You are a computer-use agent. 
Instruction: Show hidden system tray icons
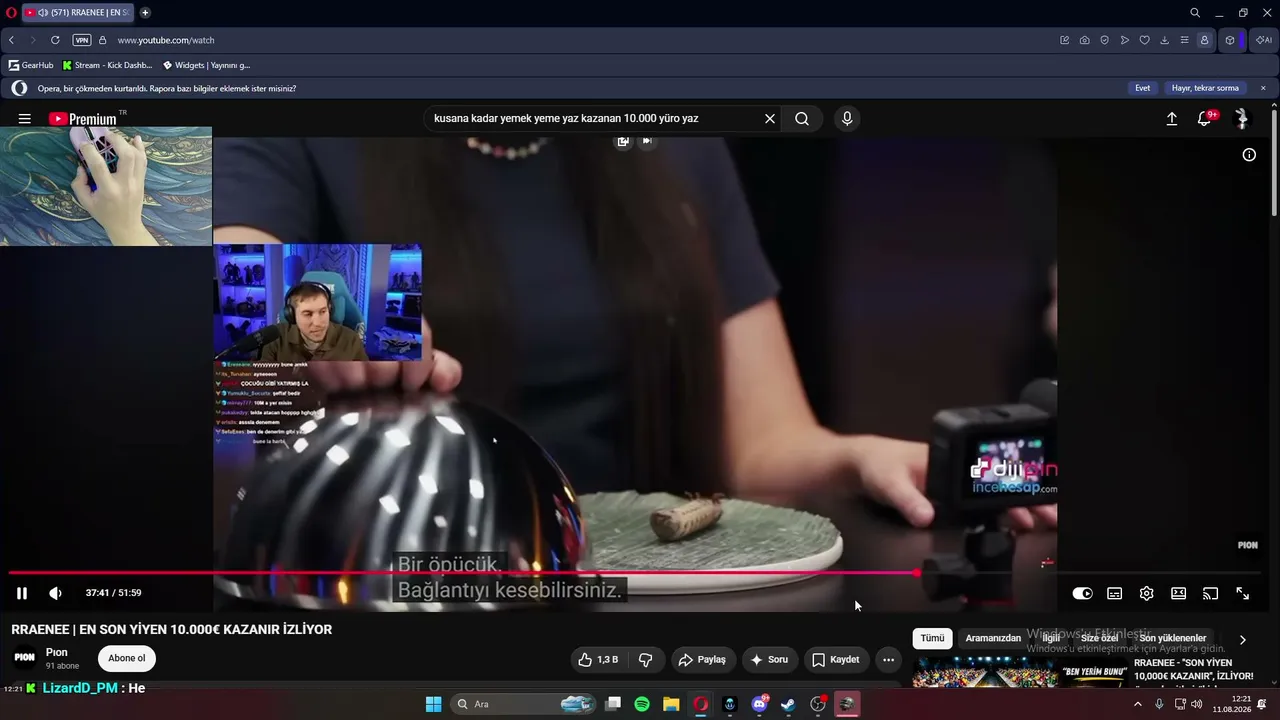(1137, 704)
